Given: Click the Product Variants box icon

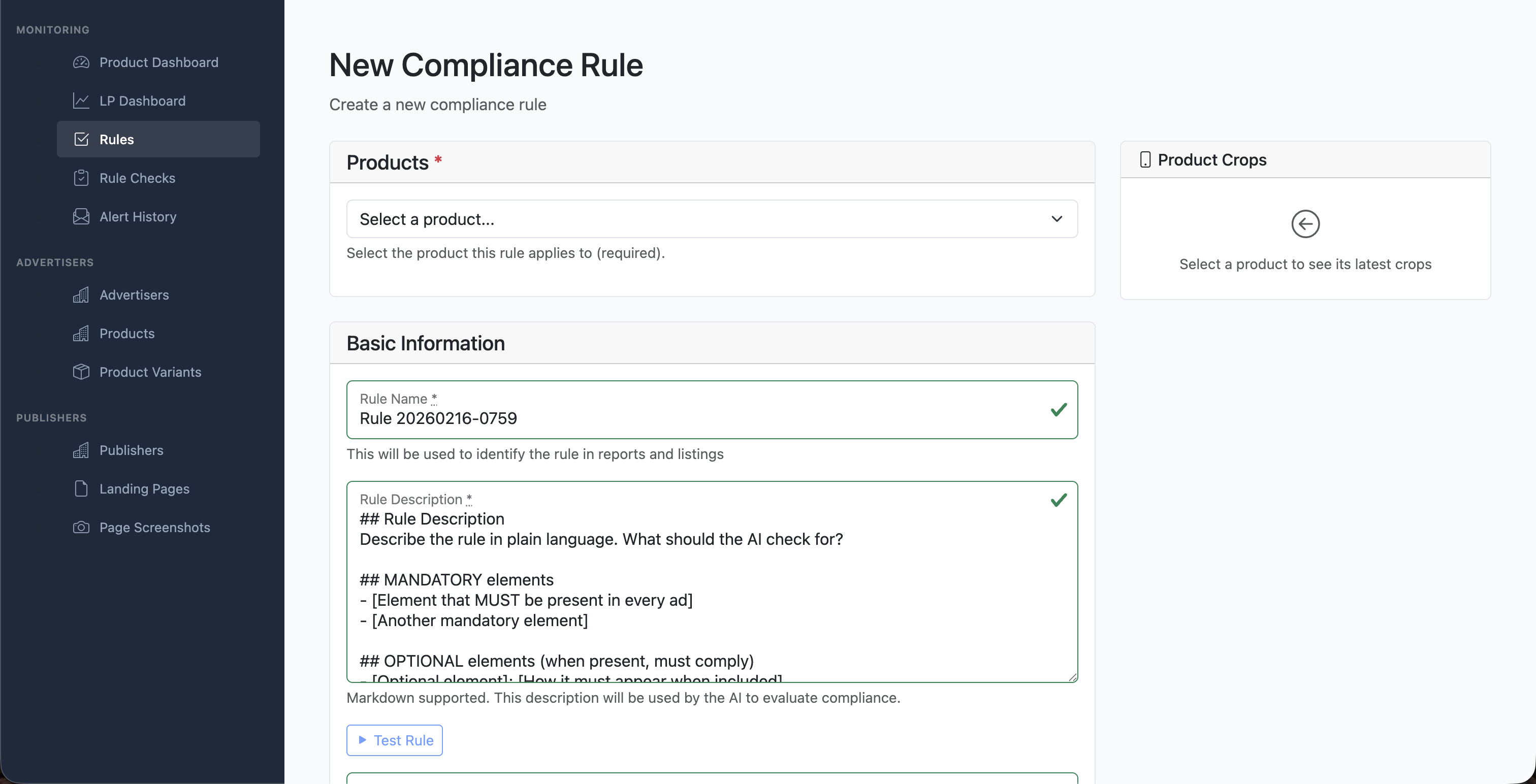Looking at the screenshot, I should click(81, 371).
